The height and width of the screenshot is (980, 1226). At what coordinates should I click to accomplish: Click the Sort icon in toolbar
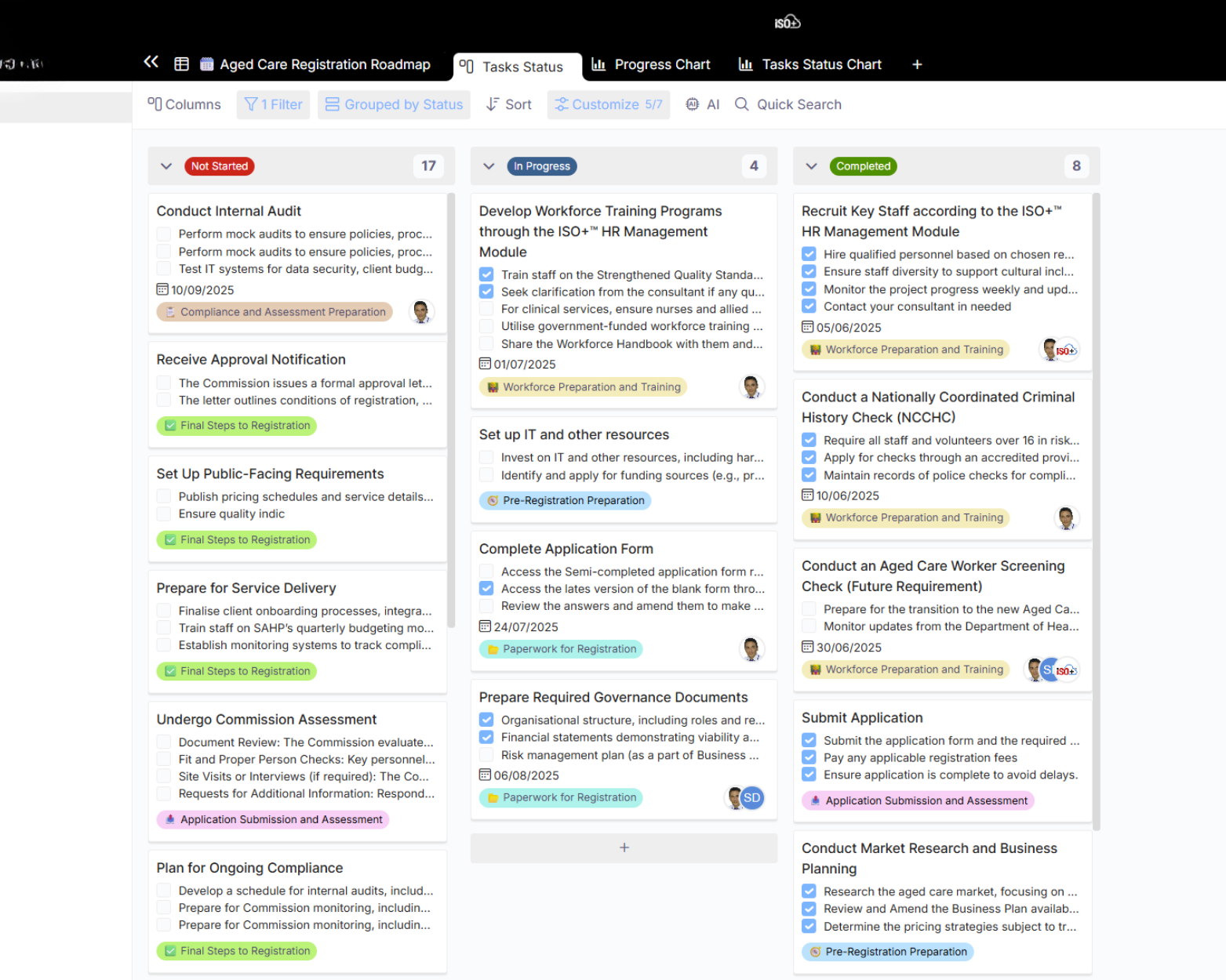pyautogui.click(x=492, y=104)
